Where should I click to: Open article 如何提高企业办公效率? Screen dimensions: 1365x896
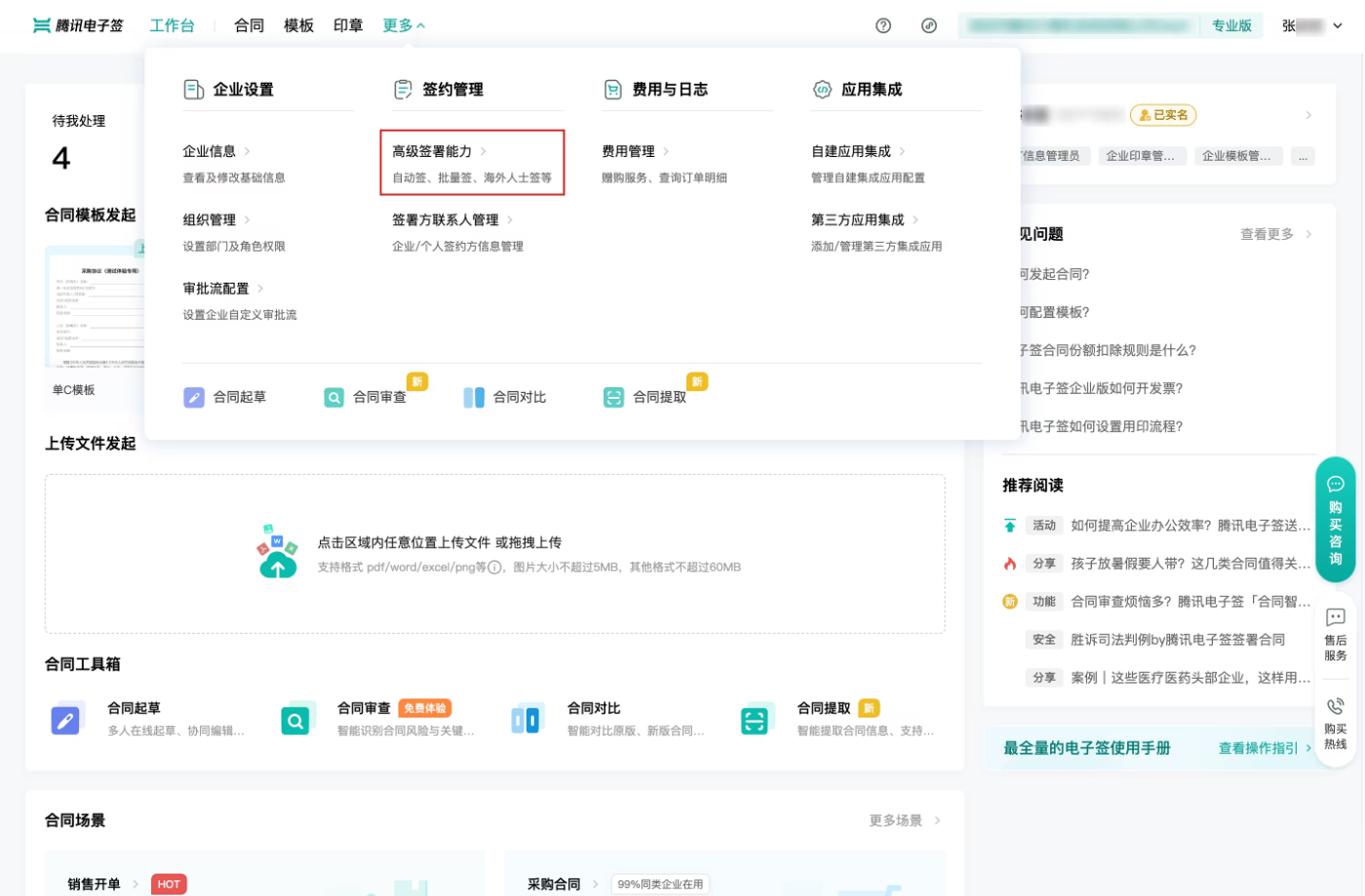[1190, 526]
